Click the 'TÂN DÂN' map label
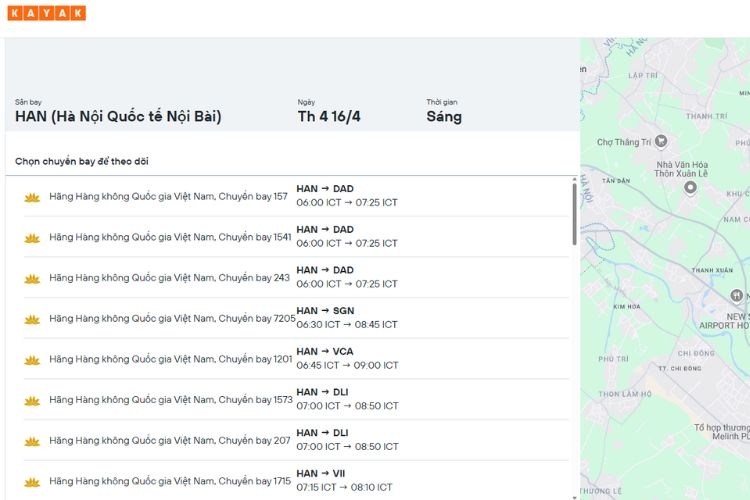This screenshot has width=750, height=500. click(x=616, y=180)
